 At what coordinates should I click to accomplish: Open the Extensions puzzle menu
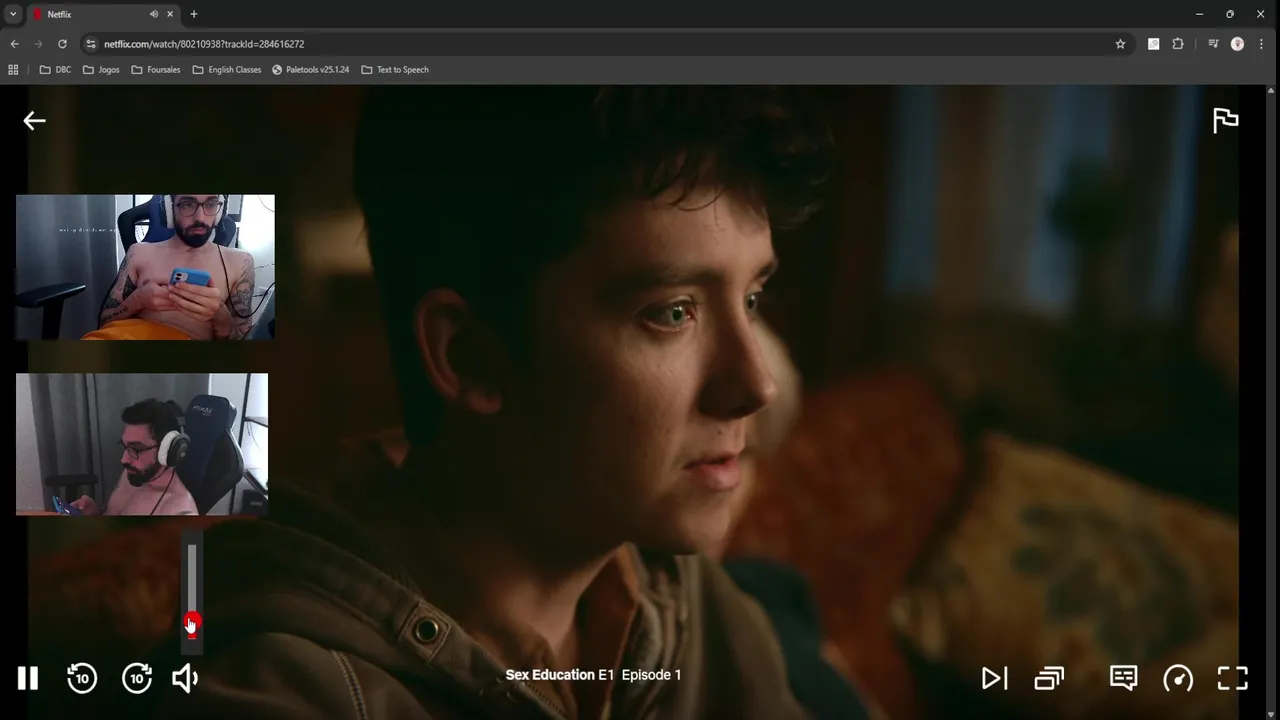pyautogui.click(x=1178, y=44)
